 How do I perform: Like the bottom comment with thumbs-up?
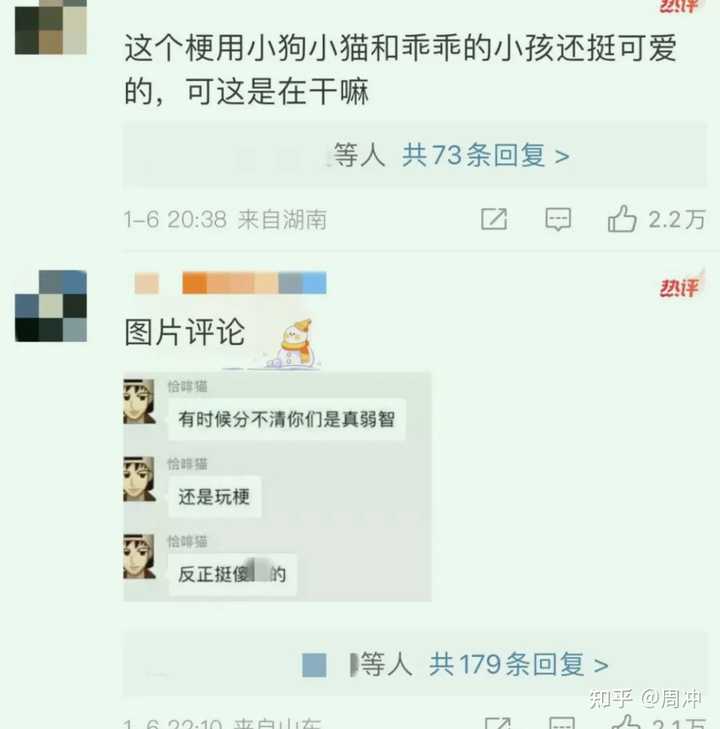click(x=626, y=722)
